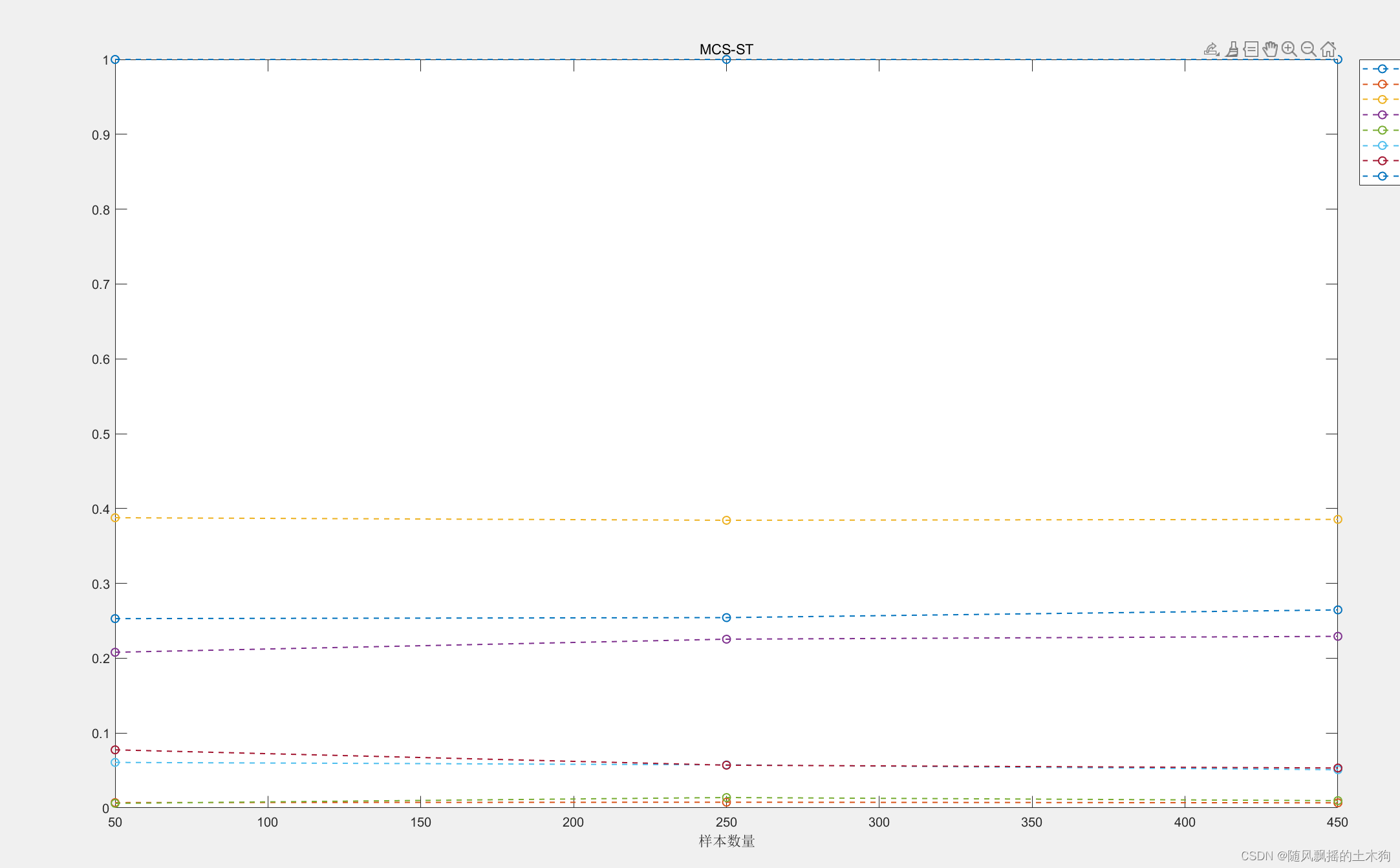This screenshot has height=868, width=1400.
Task: Click the MCS-ST chart title
Action: click(x=726, y=49)
